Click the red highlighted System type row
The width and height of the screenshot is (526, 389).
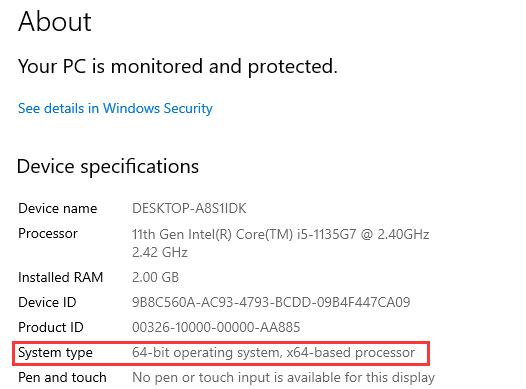221,353
